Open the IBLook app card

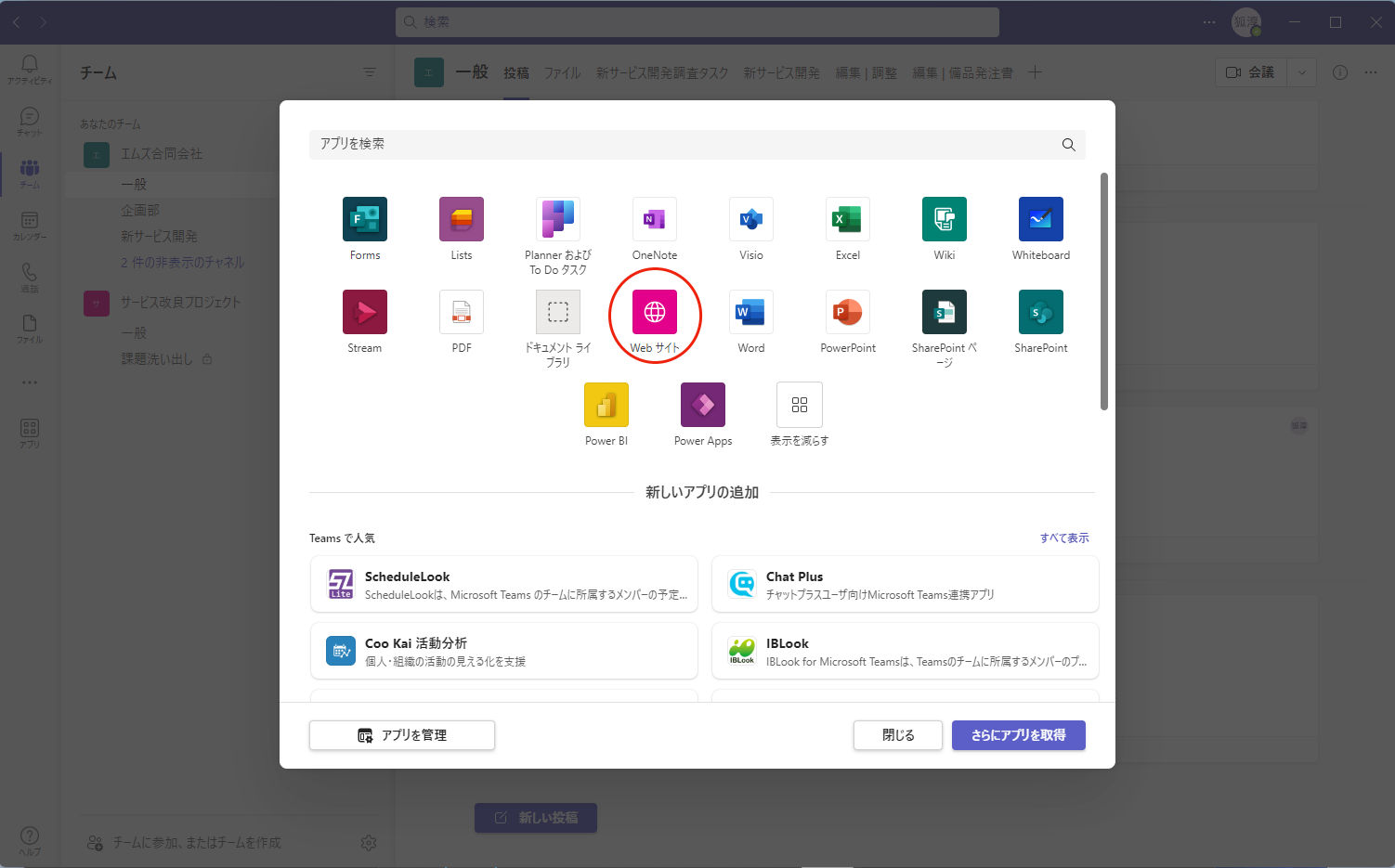(x=906, y=651)
